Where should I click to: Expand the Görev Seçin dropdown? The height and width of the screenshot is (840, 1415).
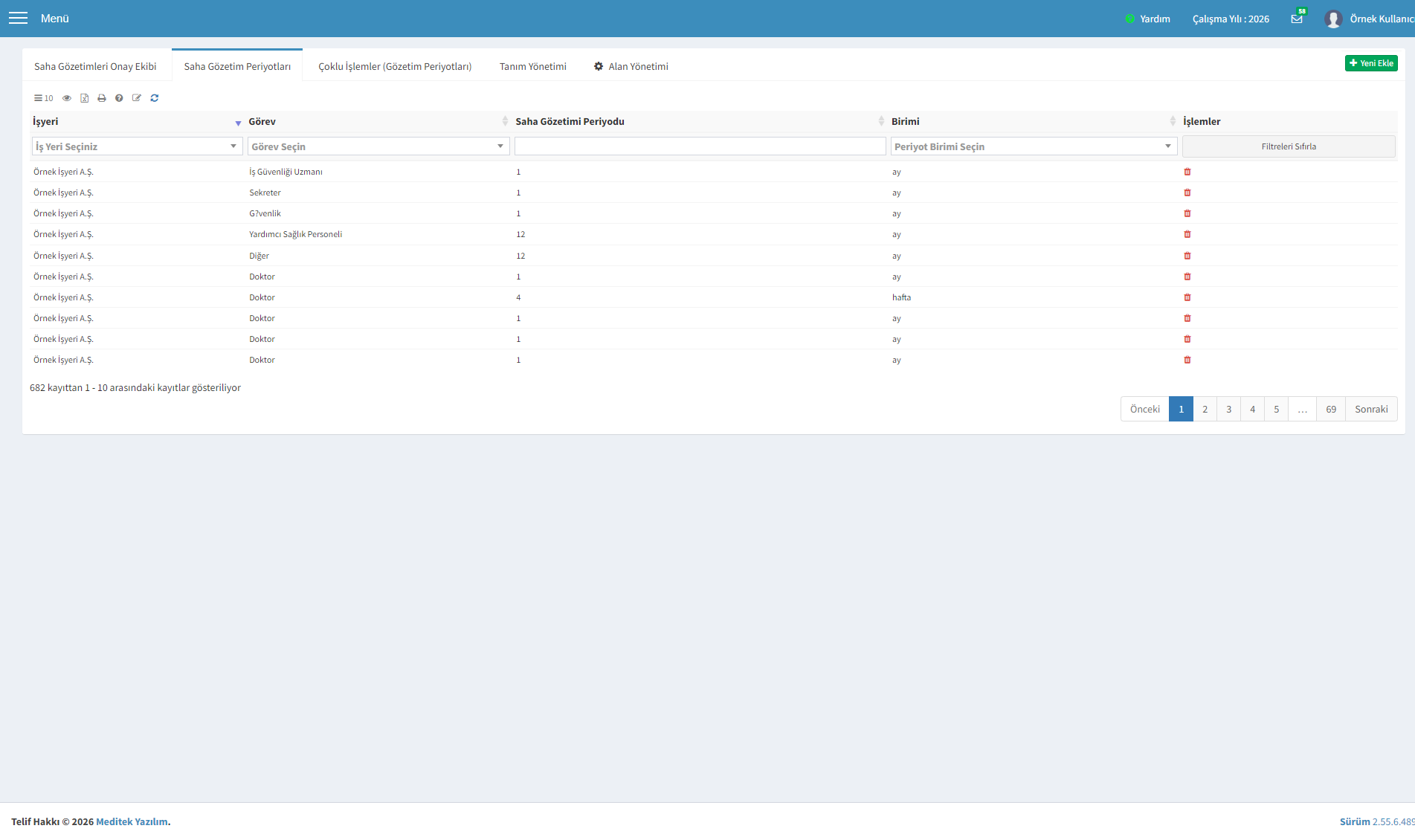coord(378,146)
